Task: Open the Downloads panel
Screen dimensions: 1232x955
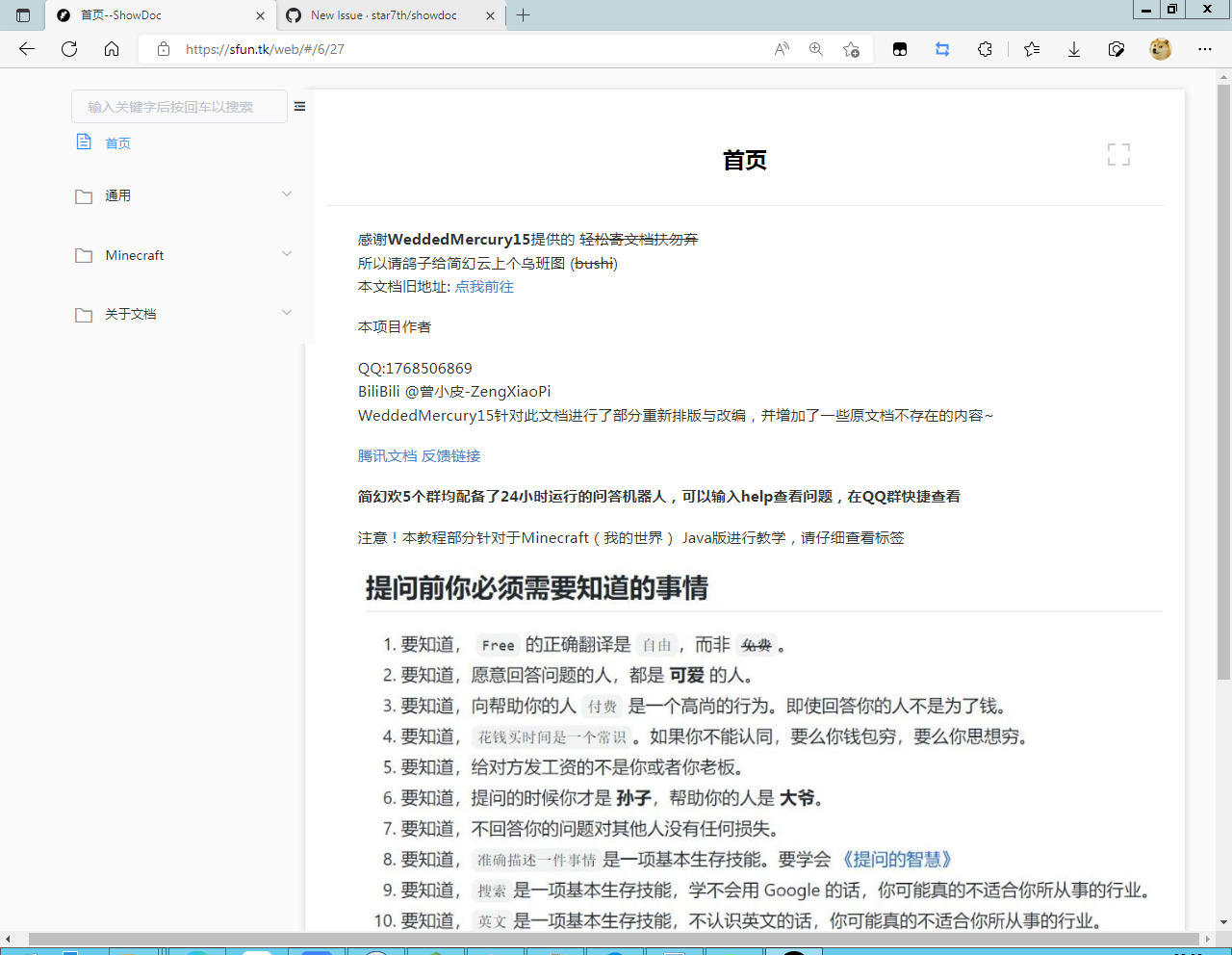Action: coord(1074,49)
